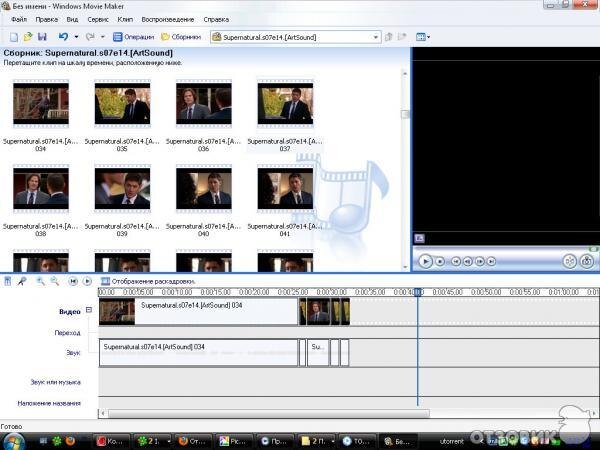The image size is (600, 450).
Task: Select the Supernatural 034 video clip on timeline
Action: click(198, 311)
